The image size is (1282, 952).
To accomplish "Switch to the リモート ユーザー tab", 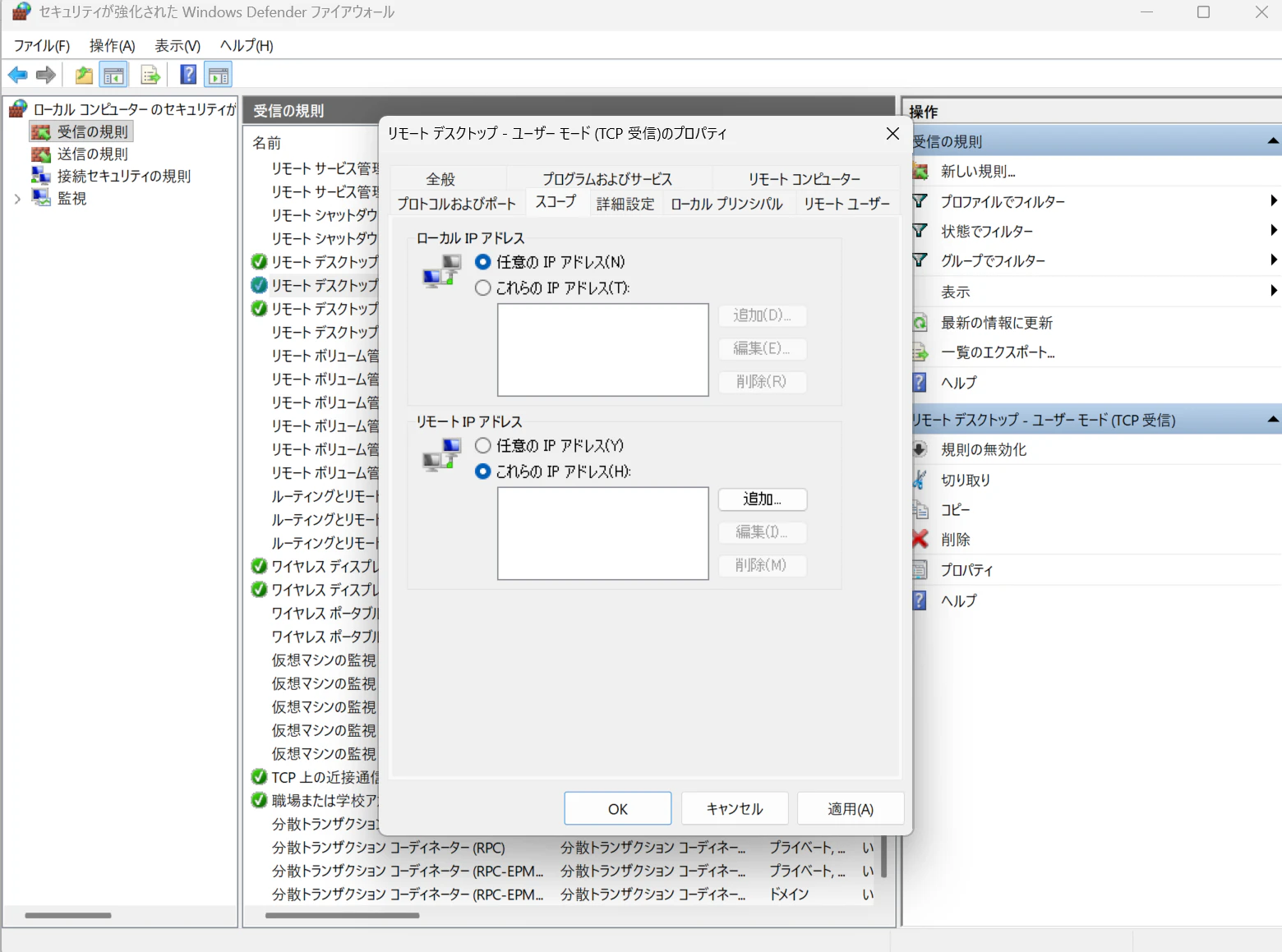I will click(847, 204).
